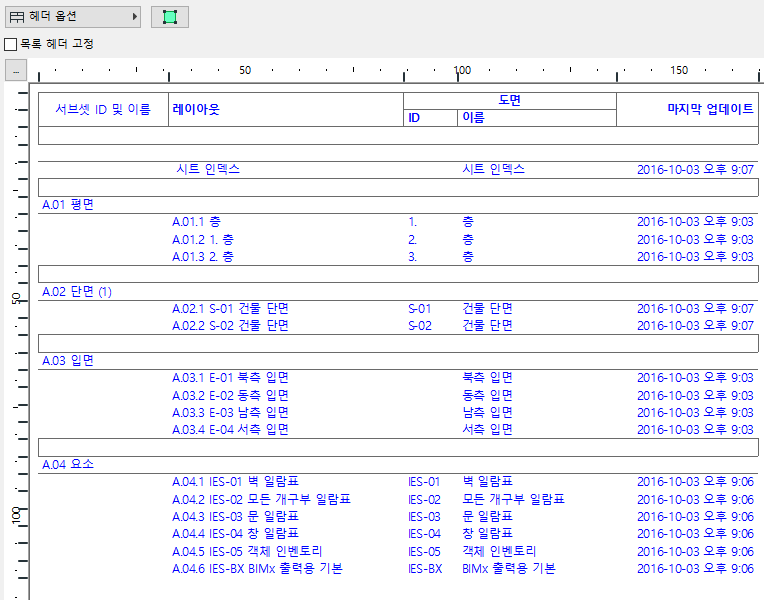
Task: Click the A.03.4 E-04 서측 입면 entry
Action: (x=230, y=430)
